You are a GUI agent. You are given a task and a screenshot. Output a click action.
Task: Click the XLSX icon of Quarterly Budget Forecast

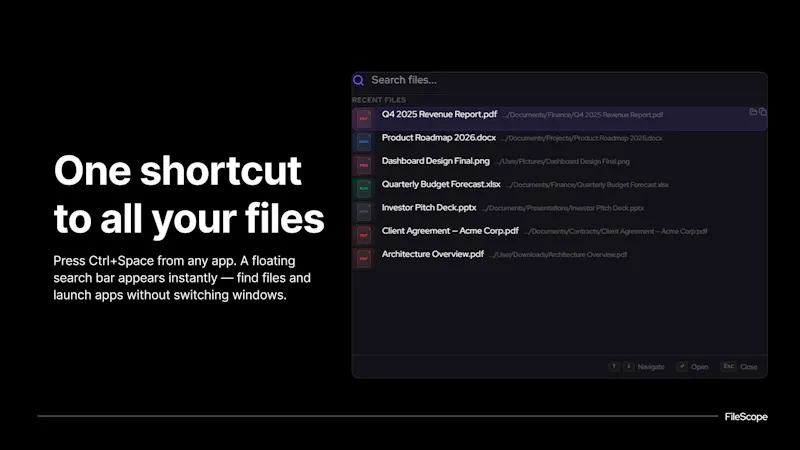point(364,188)
